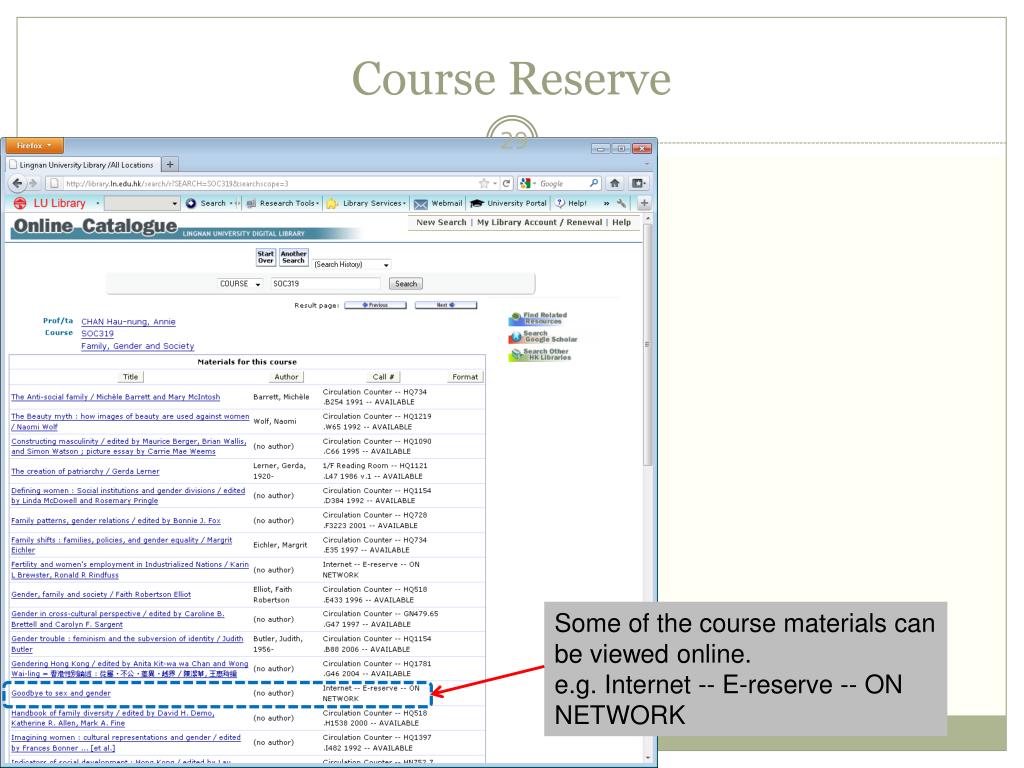Open Handbook of family diversity link

(x=112, y=718)
